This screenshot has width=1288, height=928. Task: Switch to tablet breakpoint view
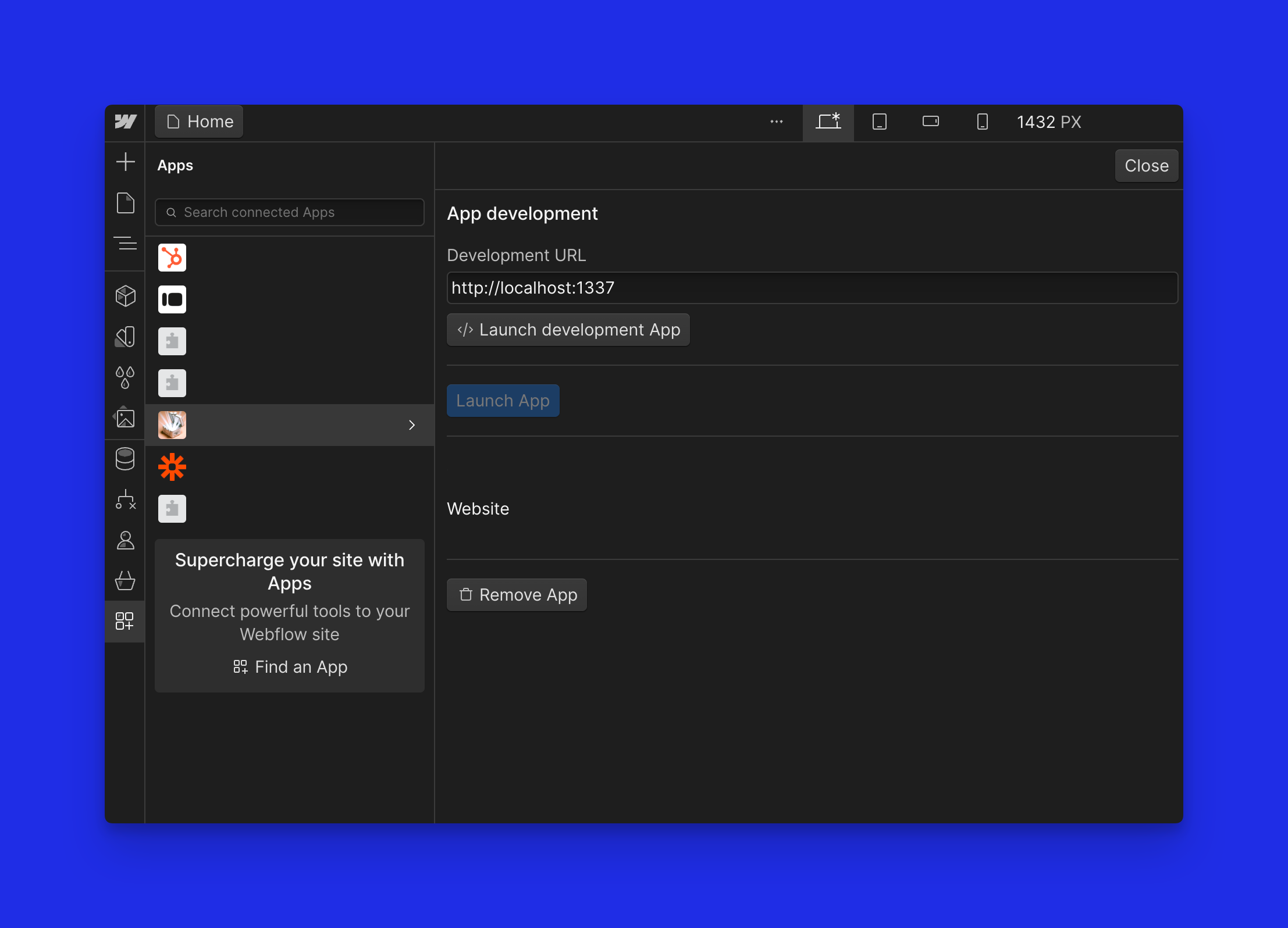coord(878,122)
